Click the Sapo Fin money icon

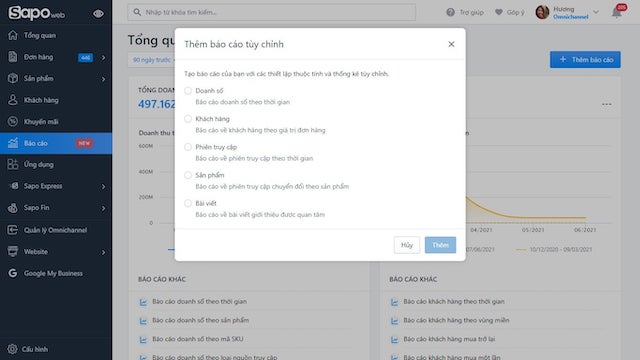point(13,208)
